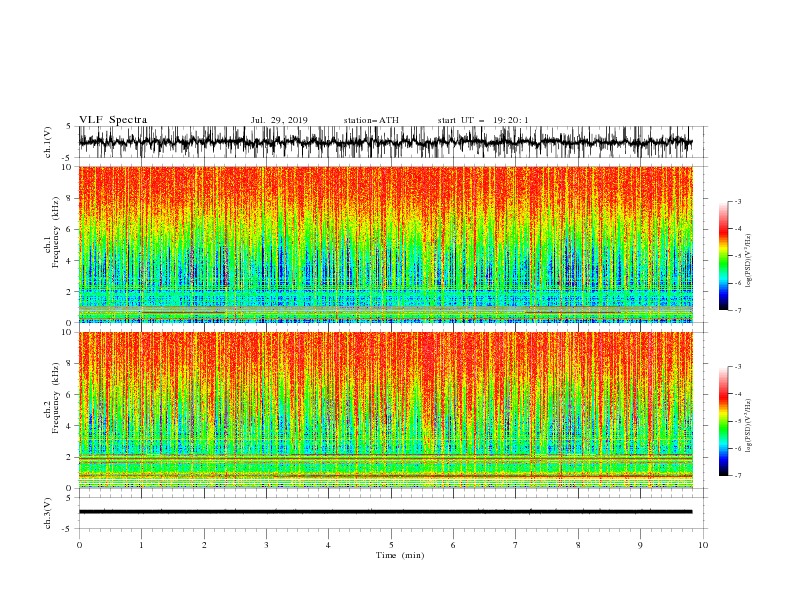This screenshot has height=612, width=792.
Task: Click the time axis tick label "3"
Action: click(x=266, y=545)
